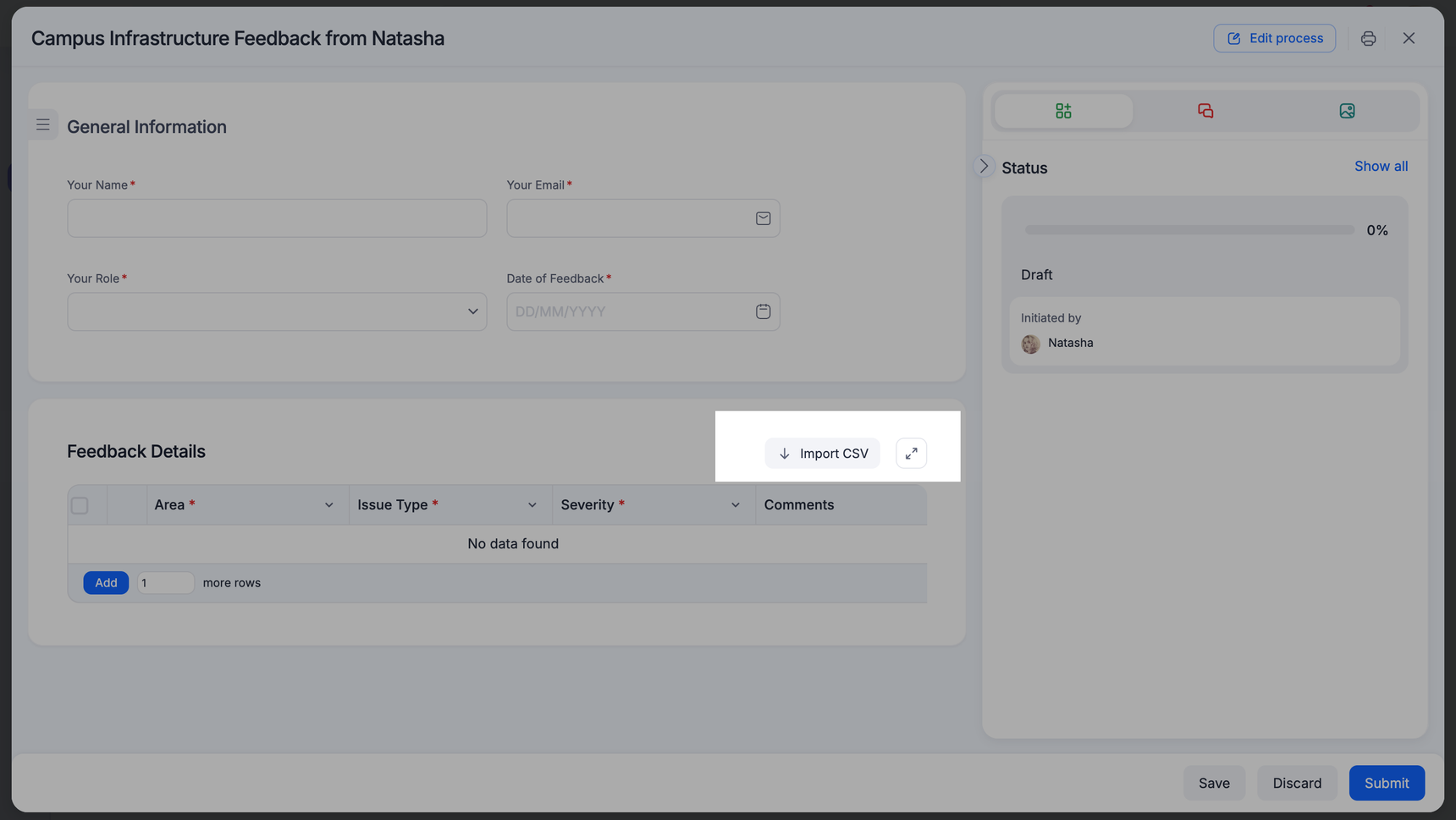The width and height of the screenshot is (1456, 820).
Task: Open the Severity column dropdown arrow
Action: click(735, 505)
